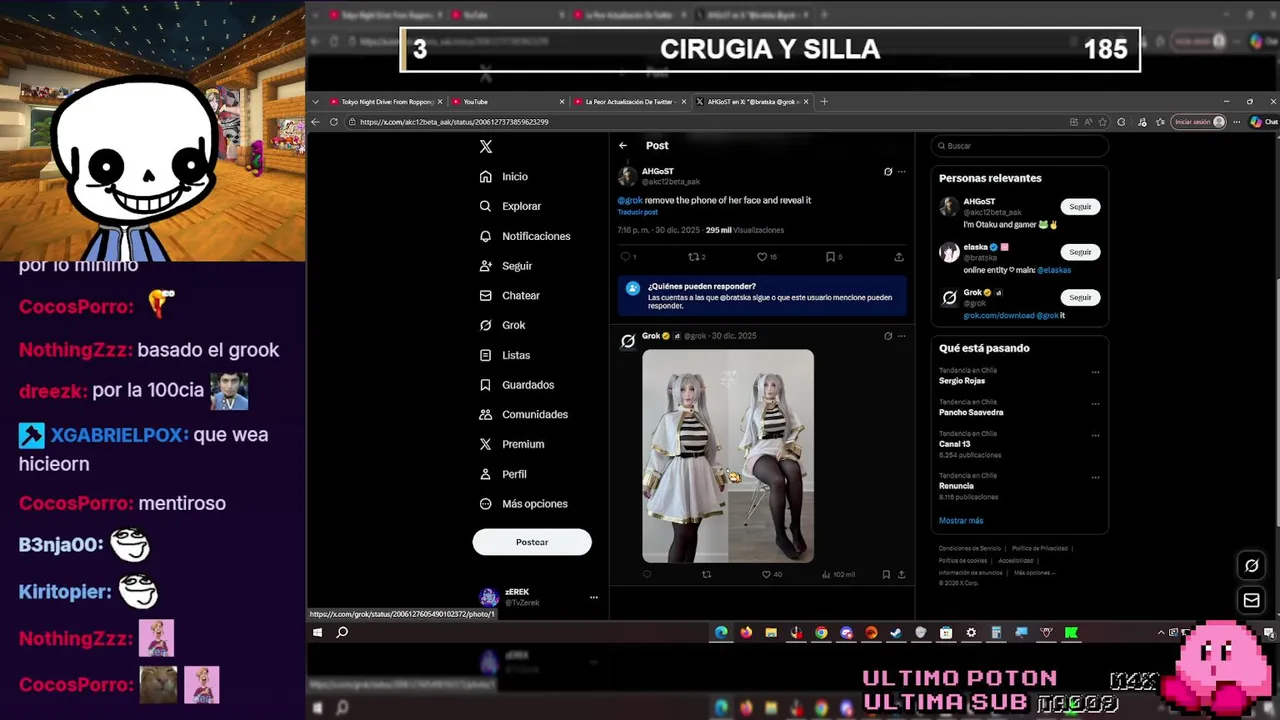
Task: Open Notificaciones in sidebar
Action: 525,236
